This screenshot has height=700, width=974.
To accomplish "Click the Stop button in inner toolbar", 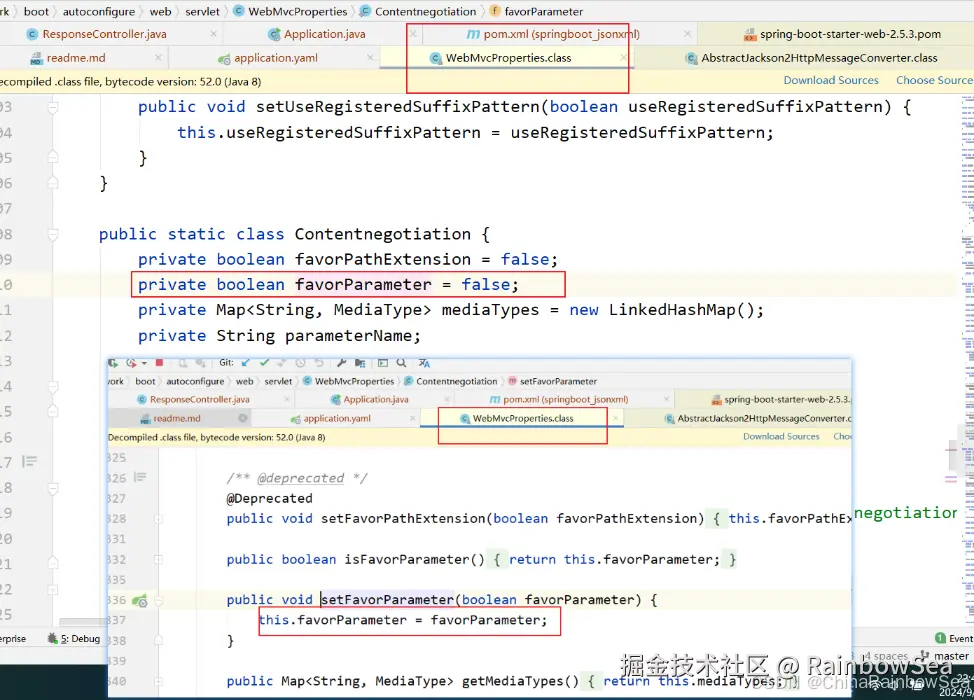I will click(159, 363).
